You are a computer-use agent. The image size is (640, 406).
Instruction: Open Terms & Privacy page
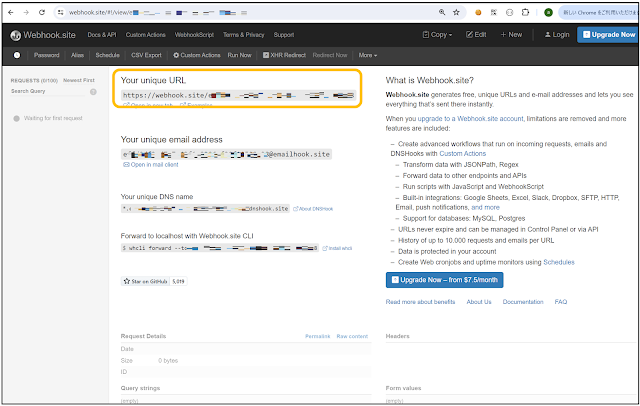click(244, 35)
